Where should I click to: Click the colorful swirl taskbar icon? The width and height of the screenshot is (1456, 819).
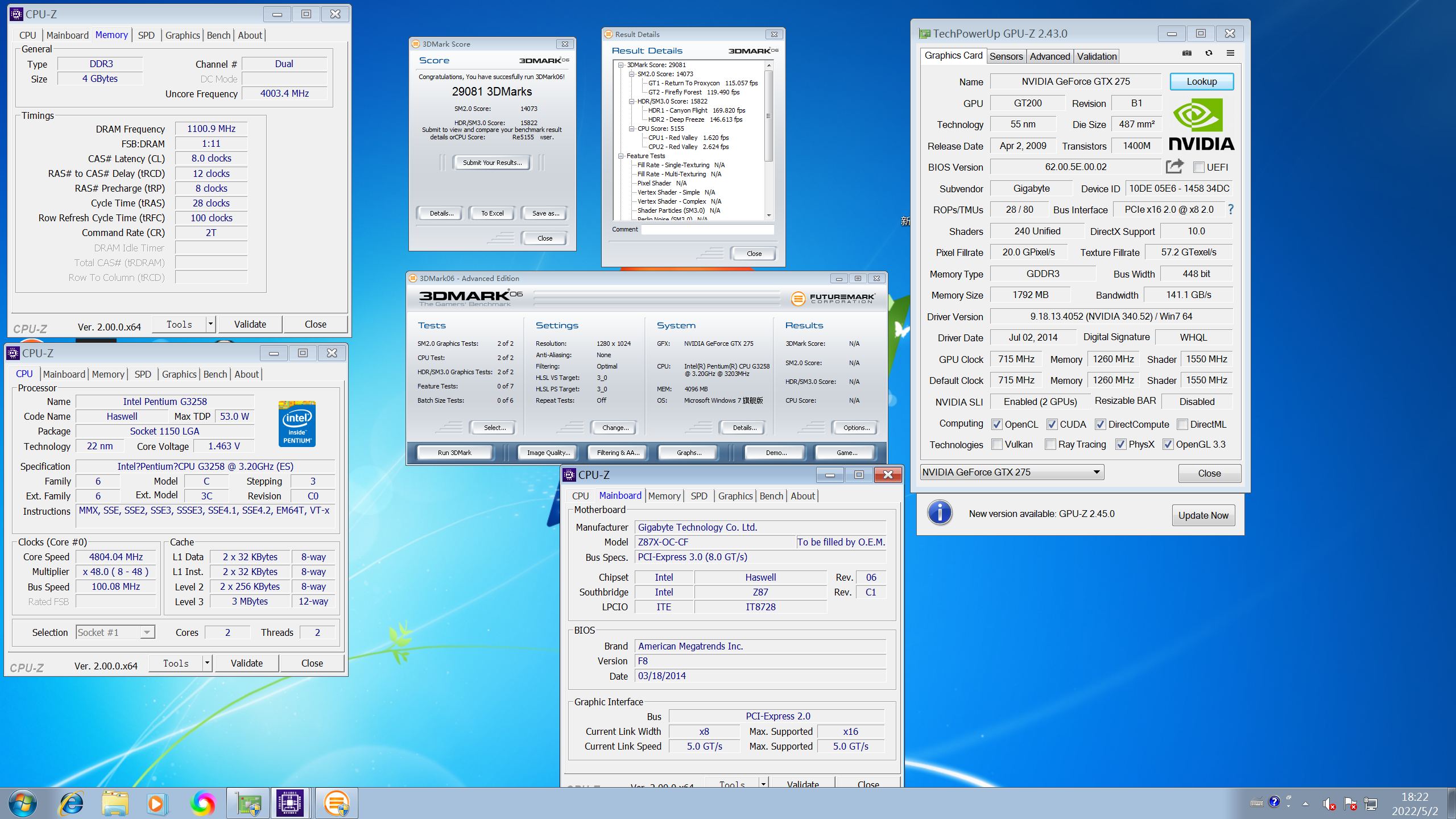point(202,803)
